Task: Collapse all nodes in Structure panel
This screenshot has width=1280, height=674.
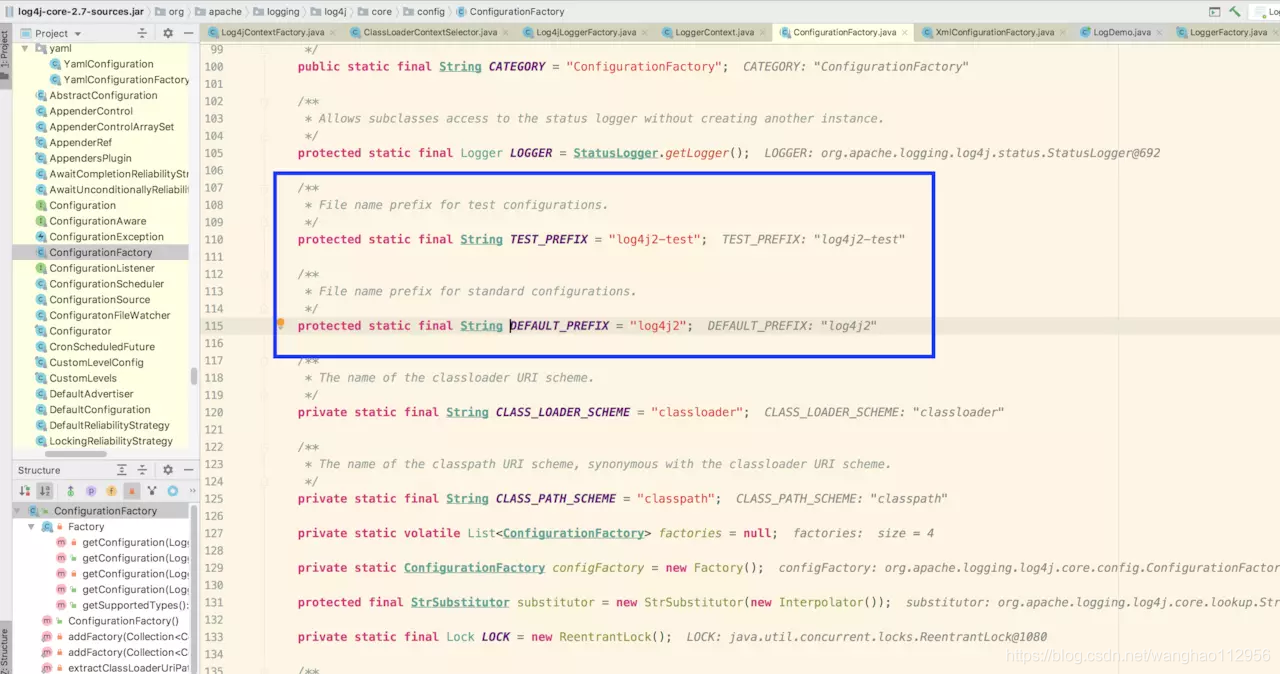Action: coord(142,470)
